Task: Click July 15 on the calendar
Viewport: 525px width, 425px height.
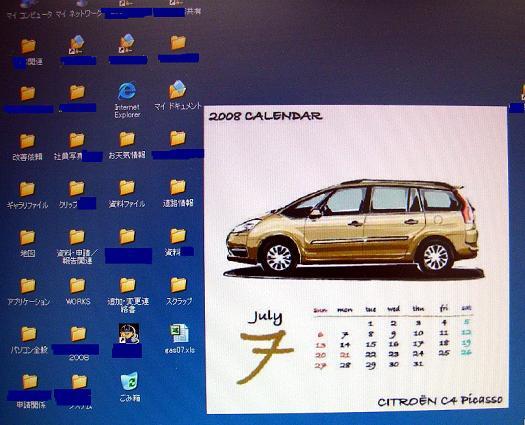Action: coord(371,344)
